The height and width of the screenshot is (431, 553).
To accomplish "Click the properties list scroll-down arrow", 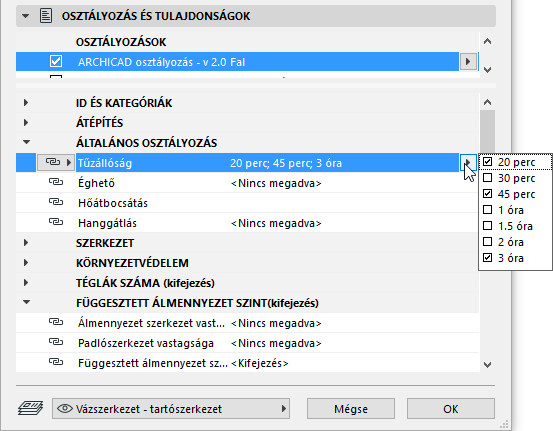I will click(x=487, y=364).
